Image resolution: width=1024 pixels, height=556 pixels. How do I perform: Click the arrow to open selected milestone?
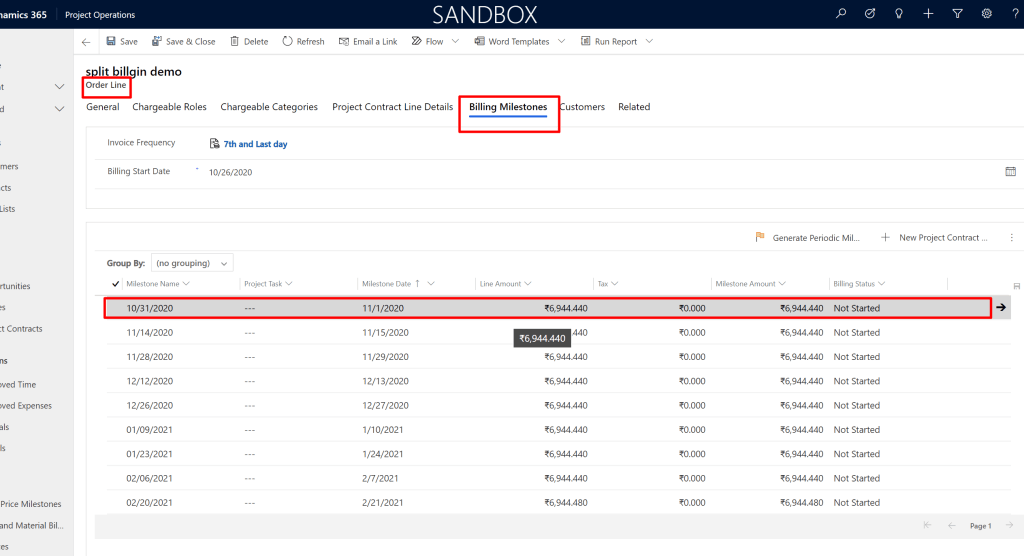[1001, 308]
